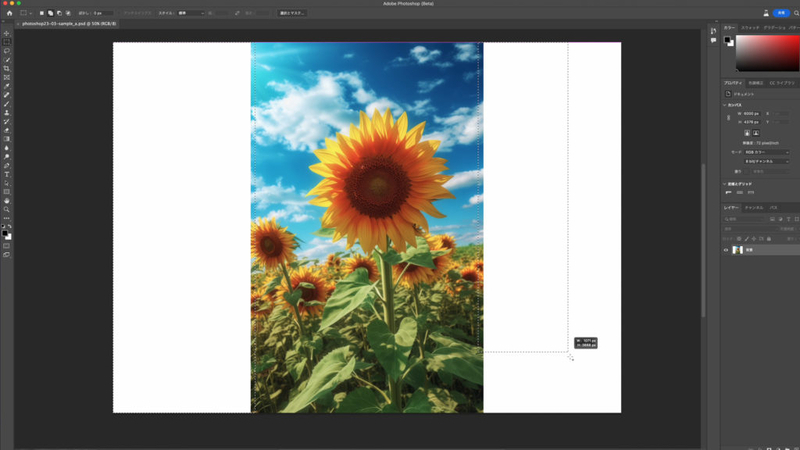Open the Style dropdown in options bar

tap(191, 13)
